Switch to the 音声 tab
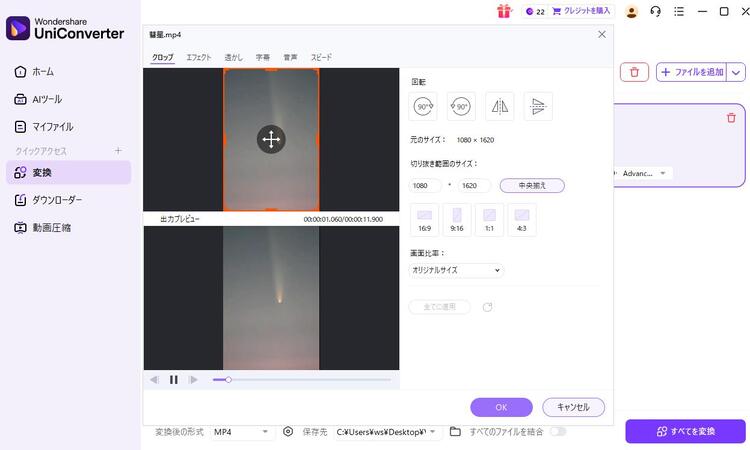 [x=290, y=57]
